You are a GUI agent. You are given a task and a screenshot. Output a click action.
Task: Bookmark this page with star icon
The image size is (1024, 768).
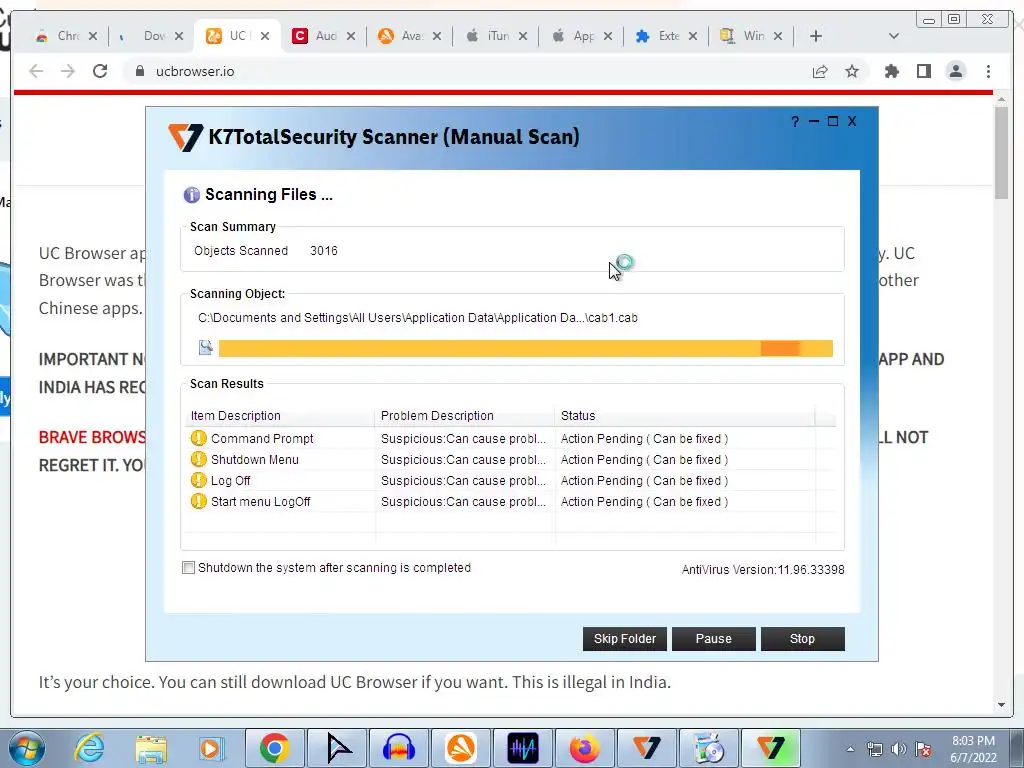(852, 71)
